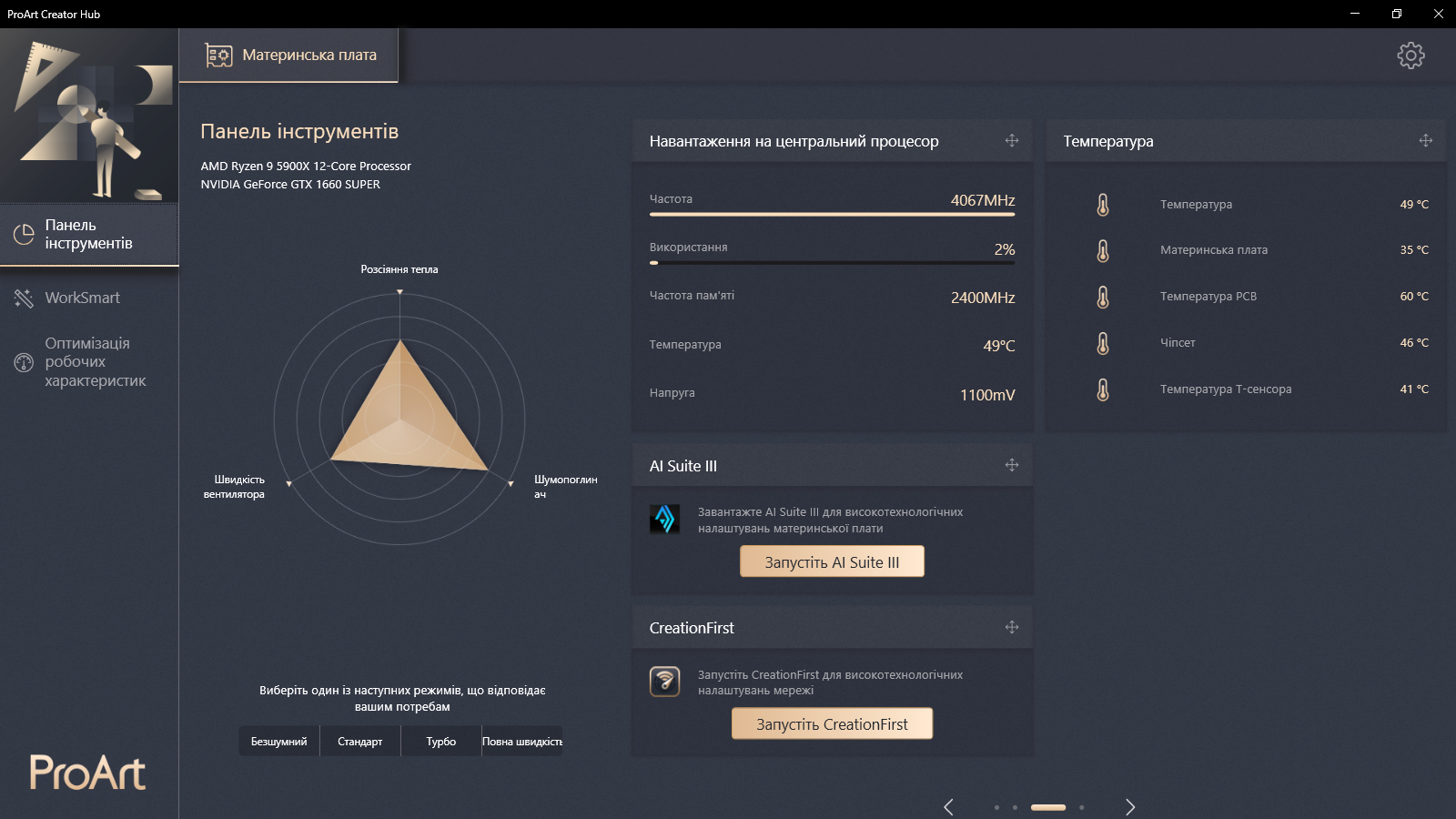The height and width of the screenshot is (819, 1456).
Task: Click the thermometer icon for Температура PCB
Action: 1103,297
